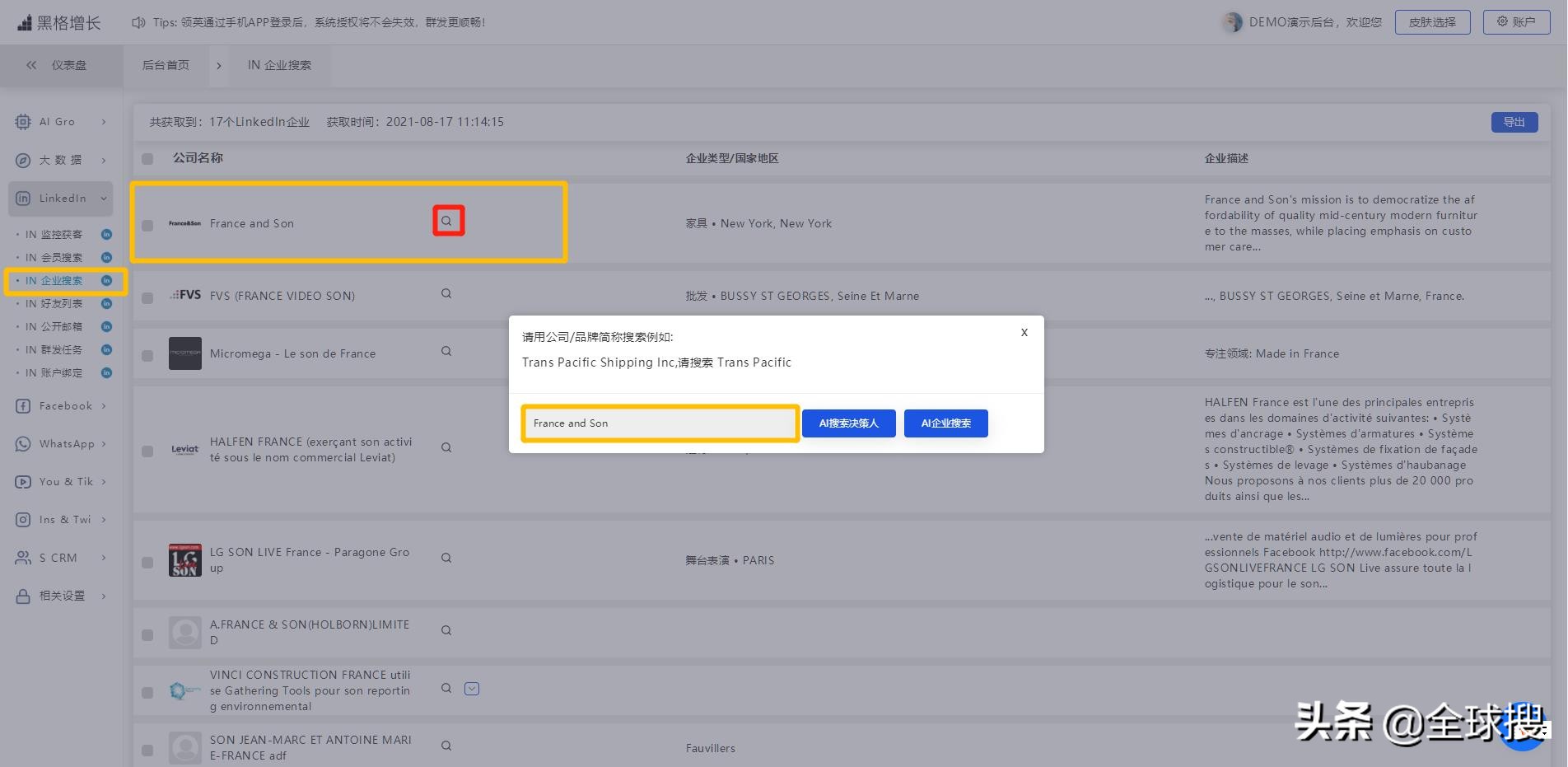
Task: Collapse the LinkedIn sidebar section
Action: click(x=104, y=199)
